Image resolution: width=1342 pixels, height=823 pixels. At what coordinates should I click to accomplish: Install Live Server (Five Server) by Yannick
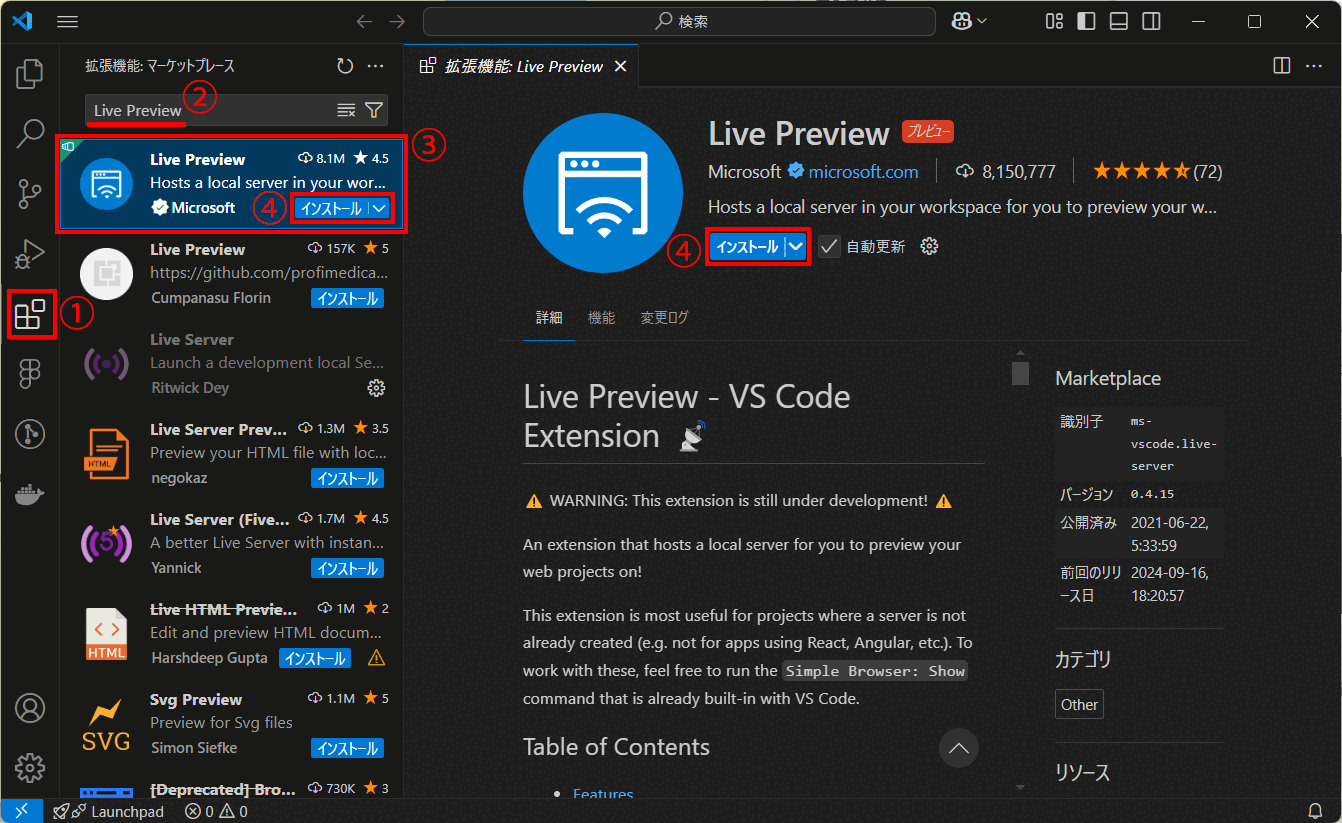[347, 568]
